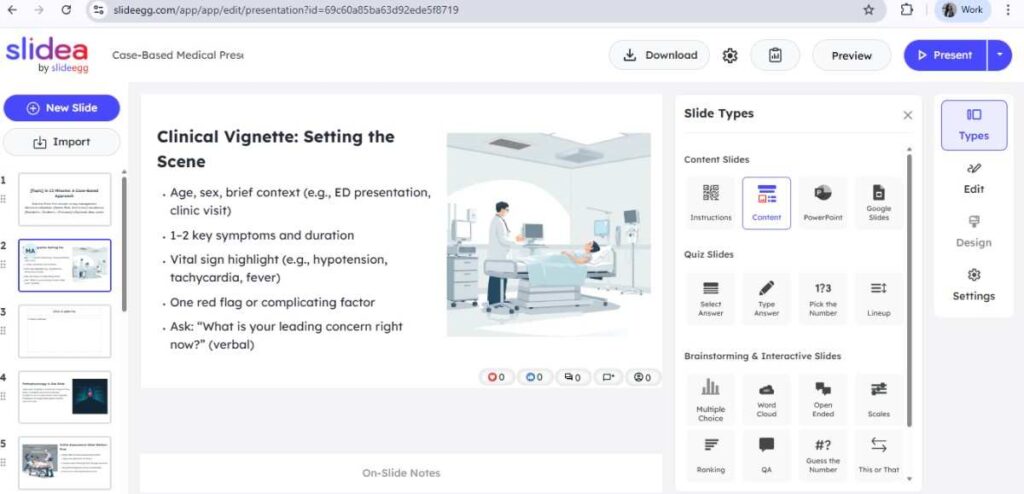Image resolution: width=1024 pixels, height=494 pixels.
Task: Click the On-Slide Notes area
Action: point(401,473)
